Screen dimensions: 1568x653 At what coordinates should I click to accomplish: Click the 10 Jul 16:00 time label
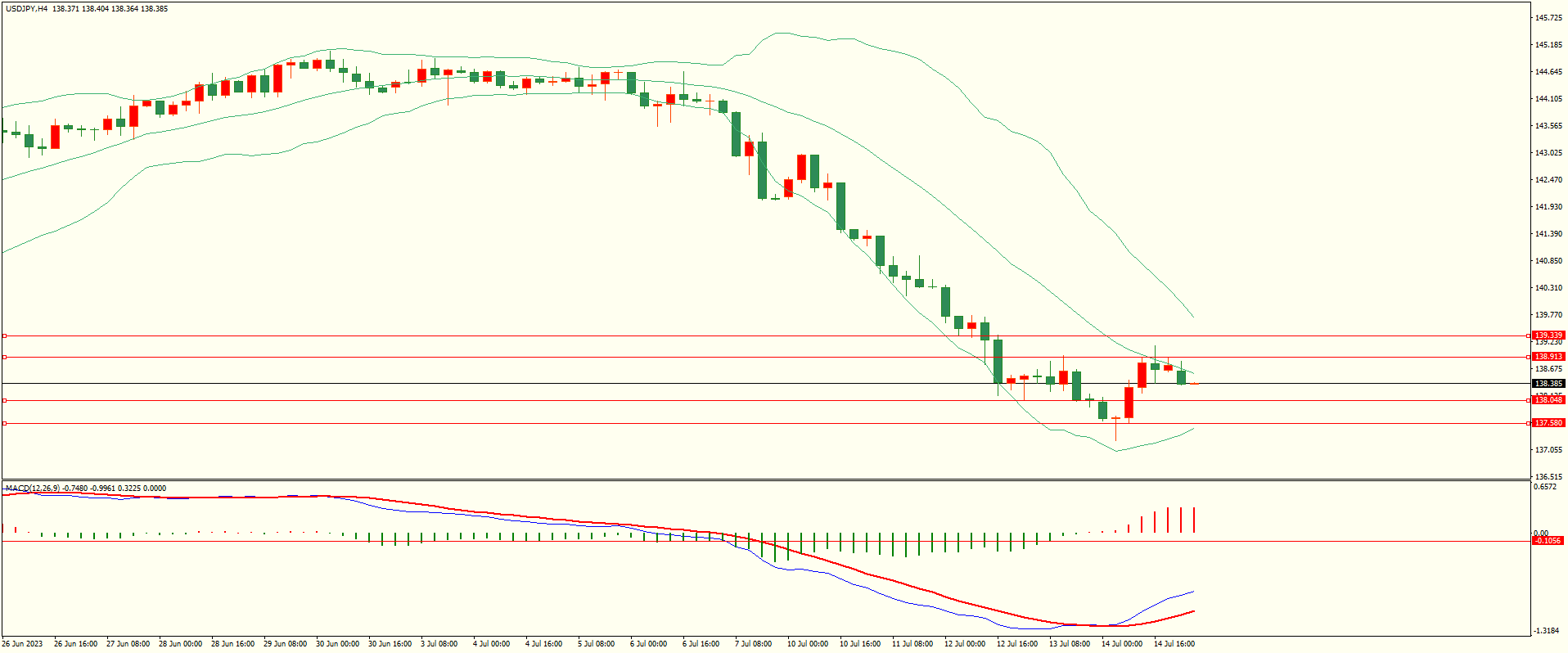(x=860, y=644)
